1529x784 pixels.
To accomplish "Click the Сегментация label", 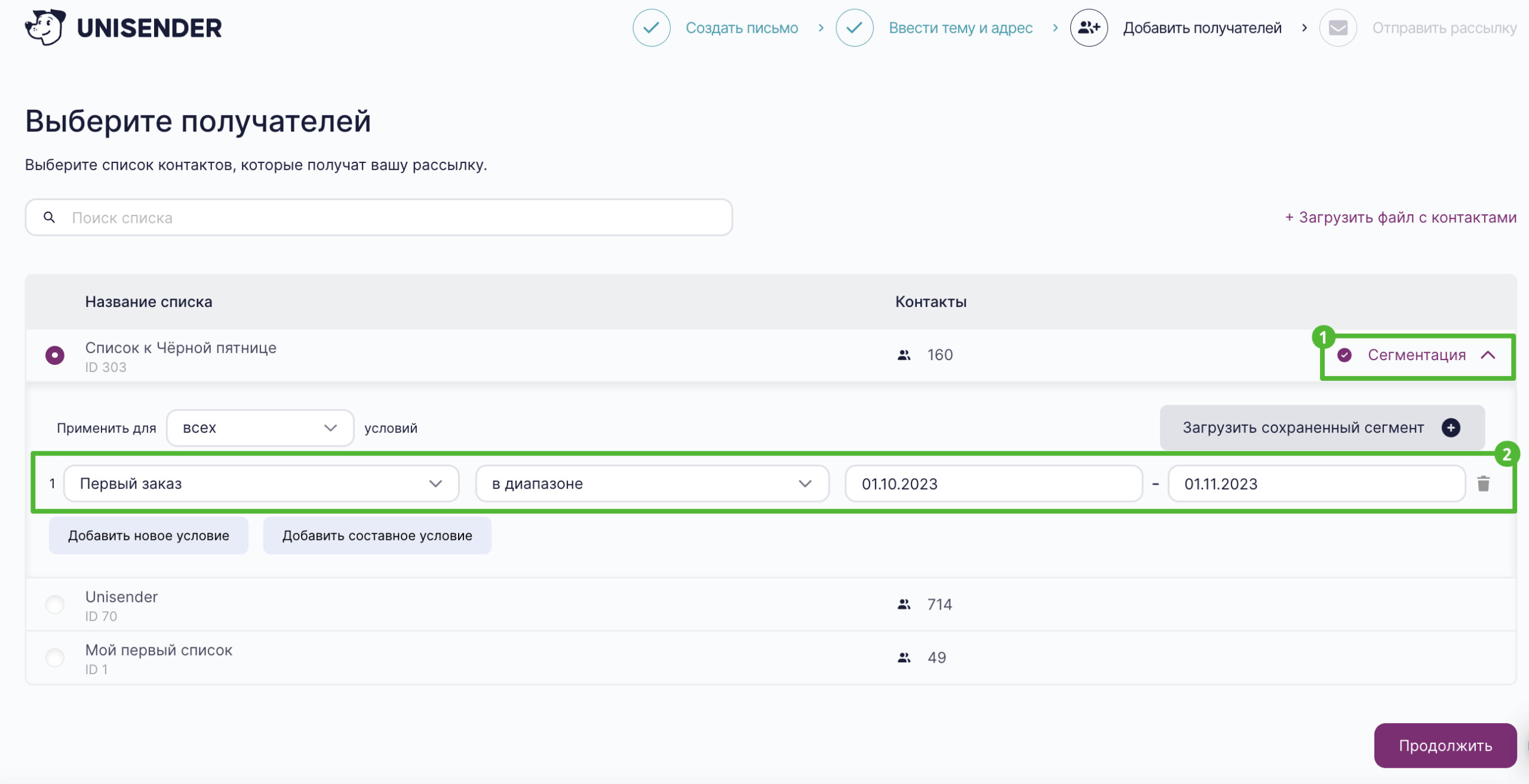I will (x=1417, y=355).
